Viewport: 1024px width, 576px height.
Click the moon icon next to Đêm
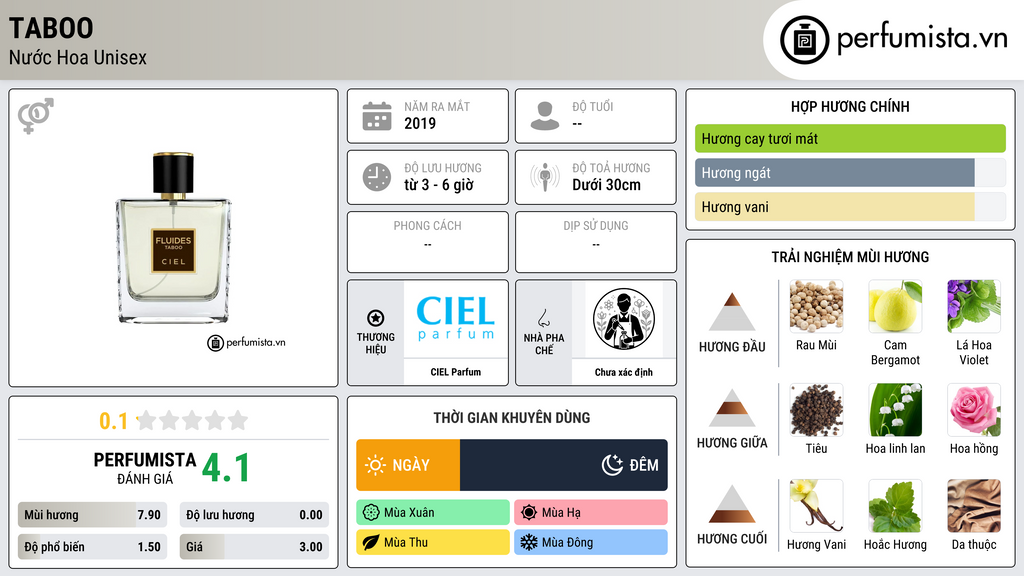tap(613, 465)
